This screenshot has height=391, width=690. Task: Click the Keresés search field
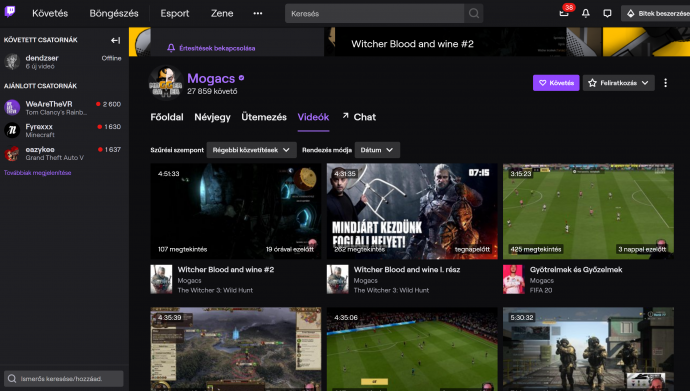point(374,14)
